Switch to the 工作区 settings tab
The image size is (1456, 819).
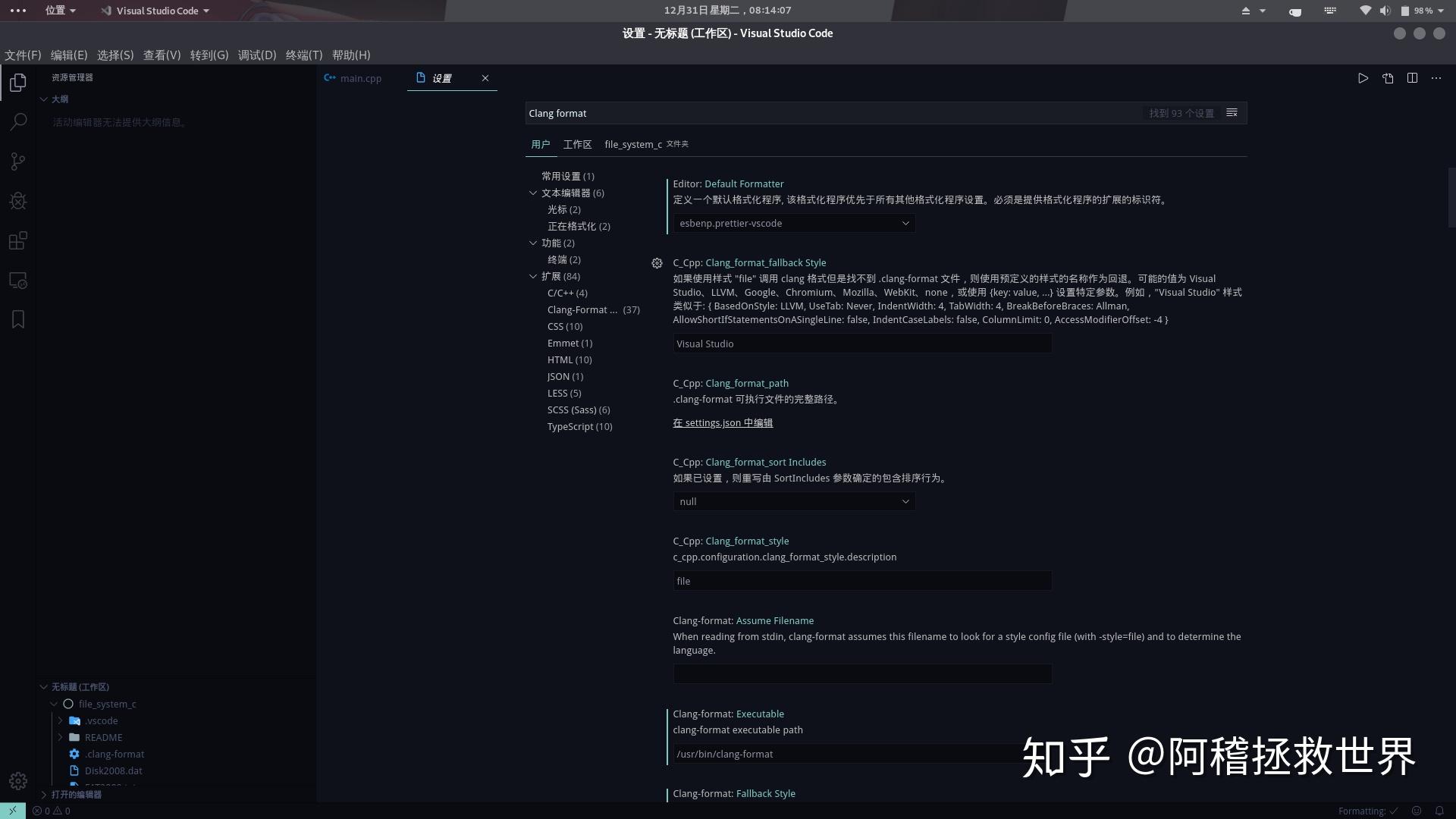coord(577,144)
